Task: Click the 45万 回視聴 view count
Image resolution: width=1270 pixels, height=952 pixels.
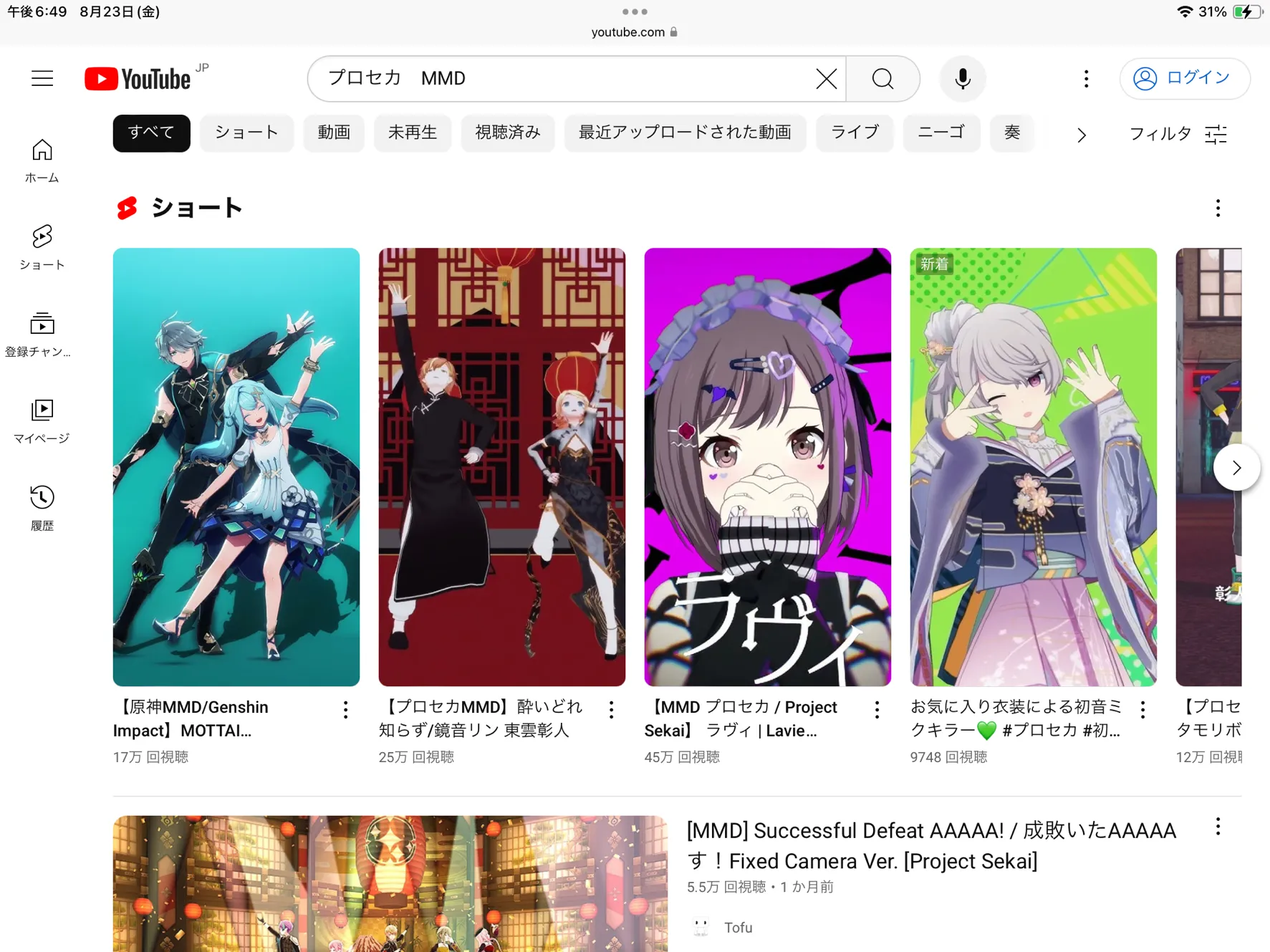Action: click(x=682, y=757)
